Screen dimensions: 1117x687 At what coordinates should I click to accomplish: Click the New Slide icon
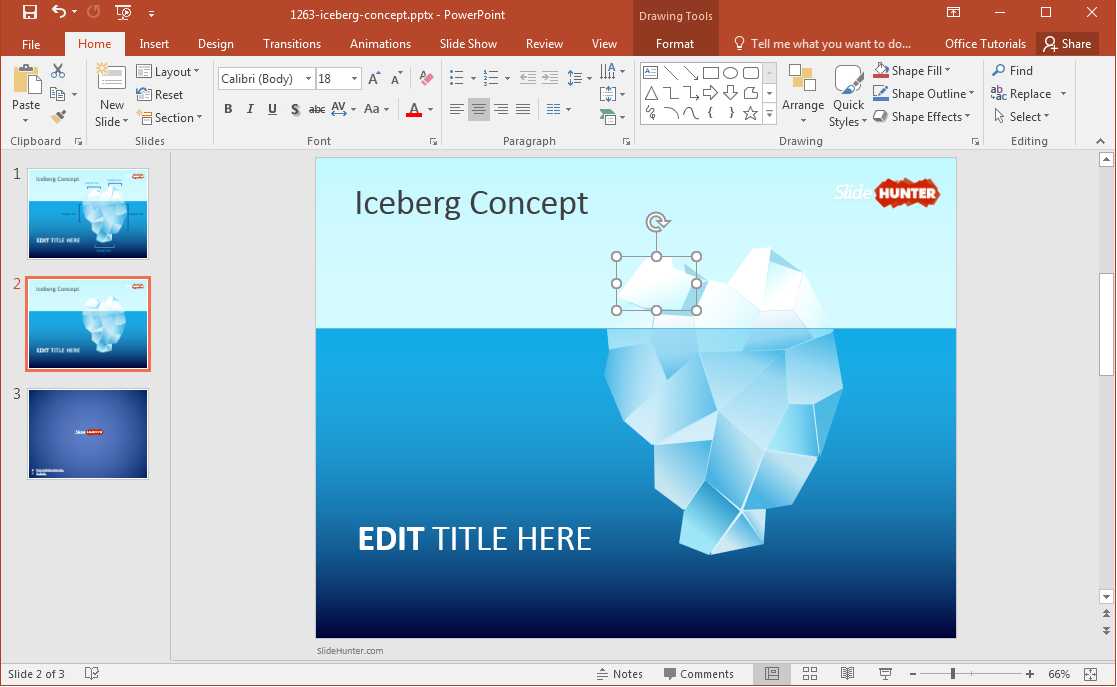point(111,84)
